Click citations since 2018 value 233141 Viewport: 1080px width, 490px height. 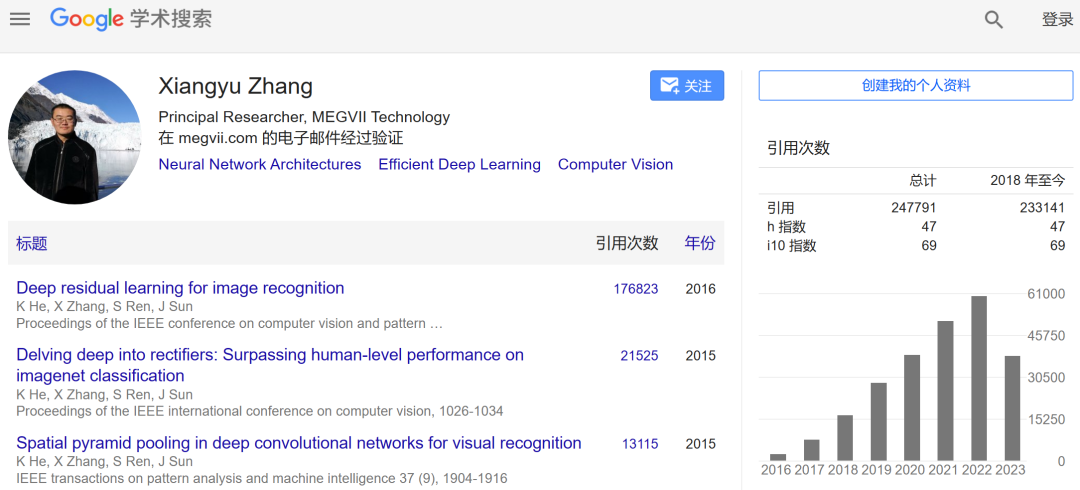[x=1042, y=208]
